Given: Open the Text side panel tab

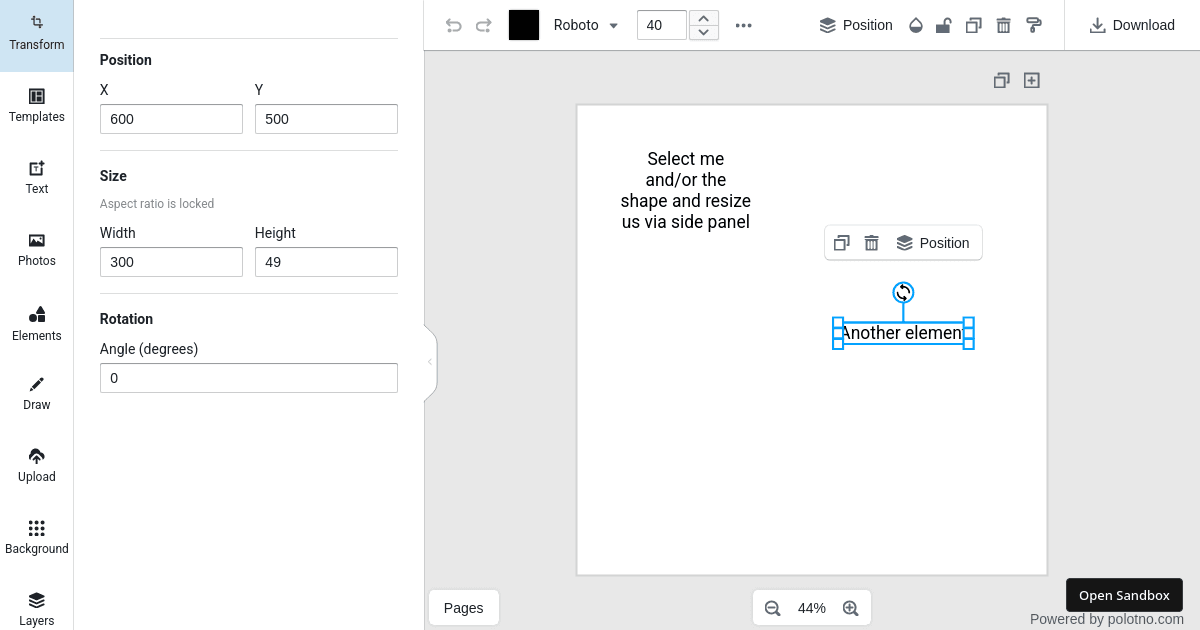Looking at the screenshot, I should tap(36, 178).
